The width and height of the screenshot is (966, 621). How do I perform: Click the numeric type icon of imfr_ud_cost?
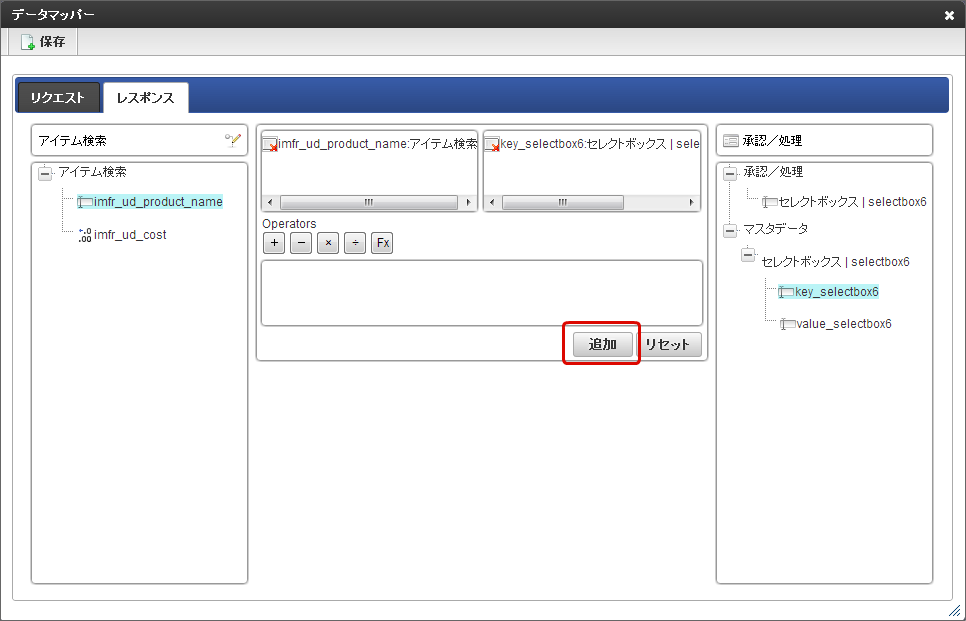point(85,235)
